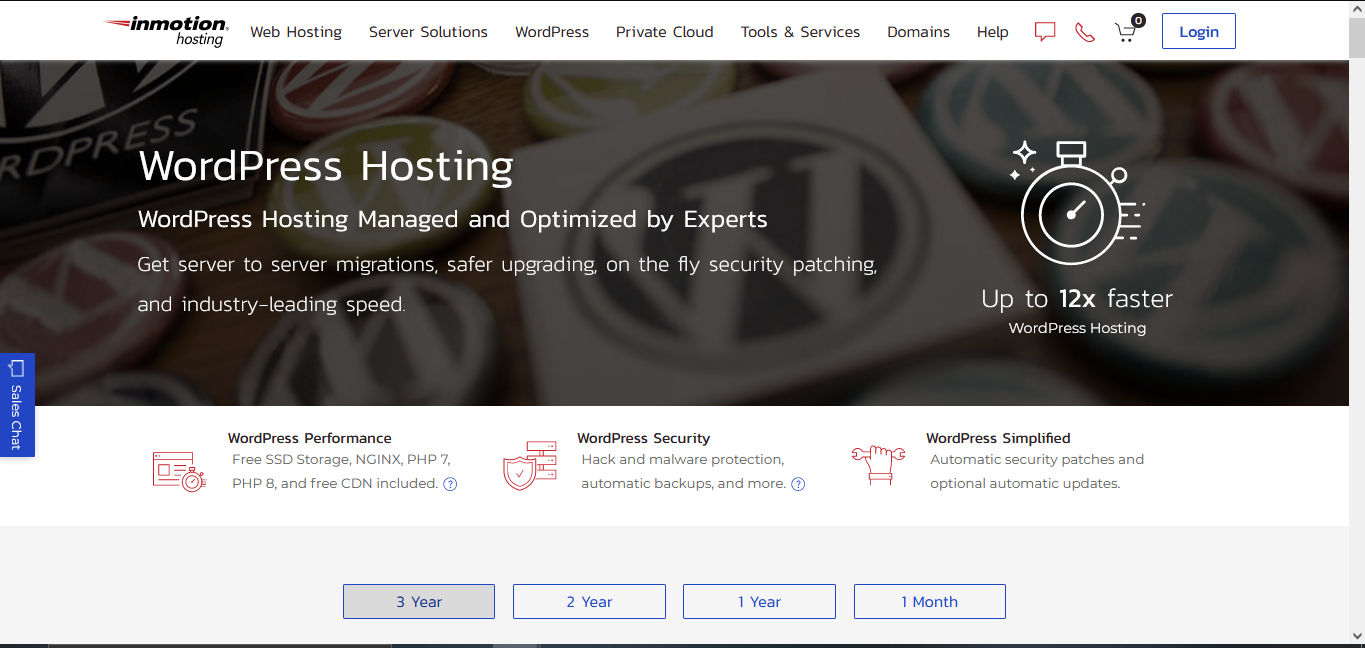The height and width of the screenshot is (648, 1365).
Task: Open the shopping cart icon
Action: pos(1125,31)
